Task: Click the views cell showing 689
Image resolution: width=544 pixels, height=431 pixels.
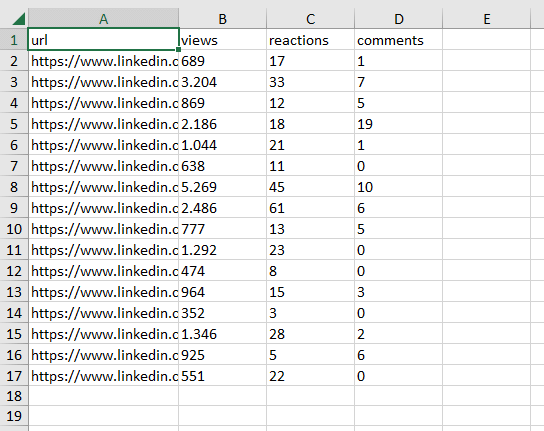Action: 222,61
